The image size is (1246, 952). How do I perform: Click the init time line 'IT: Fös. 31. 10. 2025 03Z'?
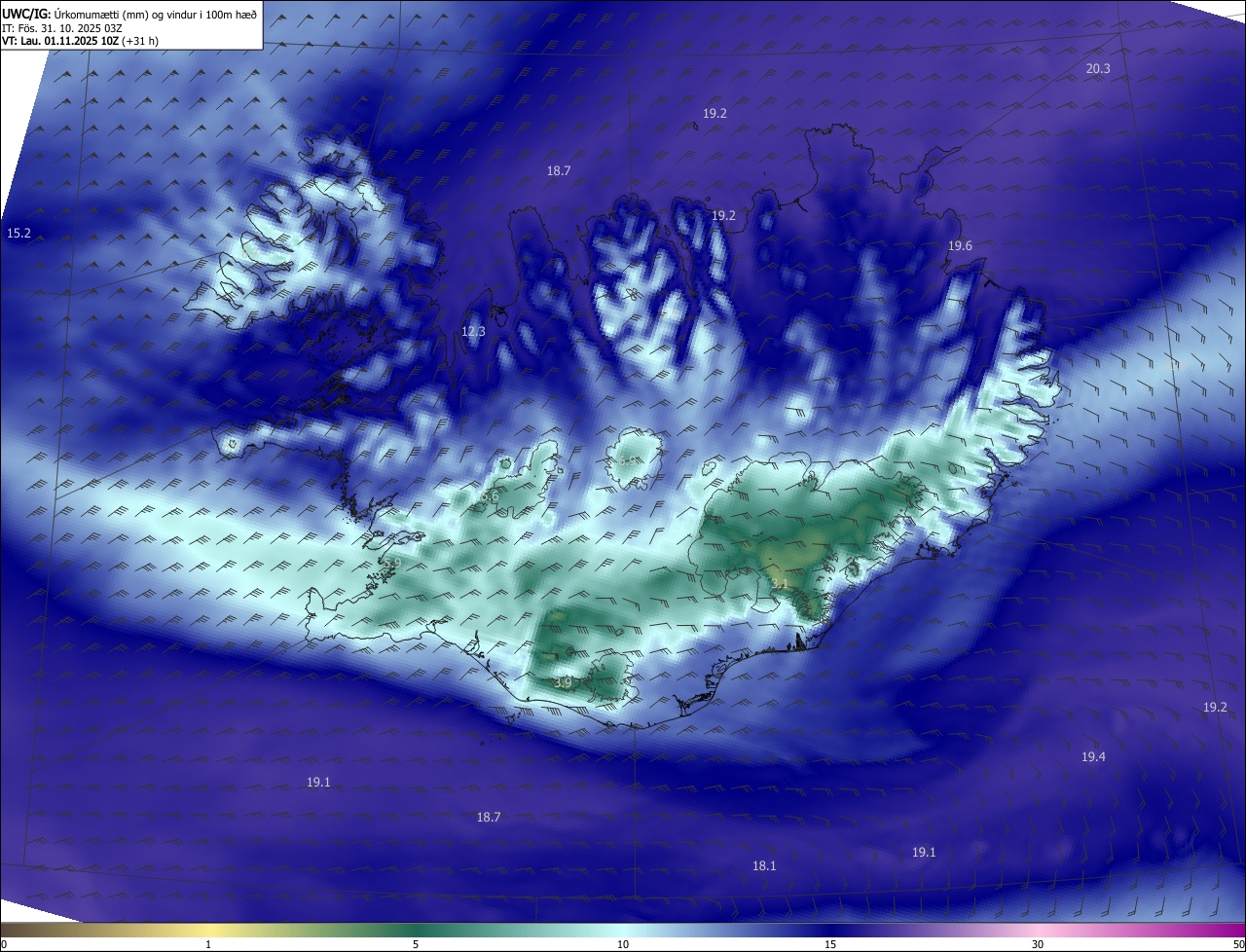(61, 28)
